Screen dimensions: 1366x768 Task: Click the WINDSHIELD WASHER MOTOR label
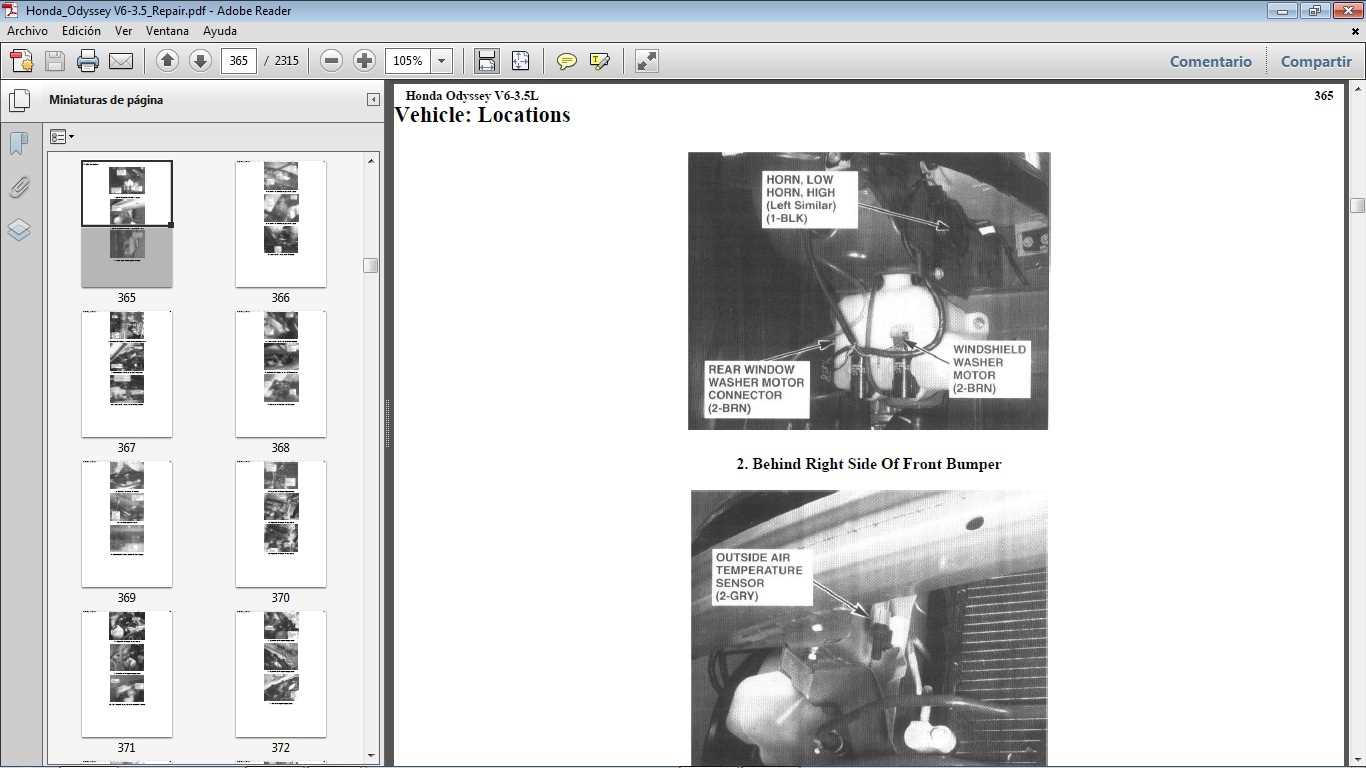(x=989, y=369)
